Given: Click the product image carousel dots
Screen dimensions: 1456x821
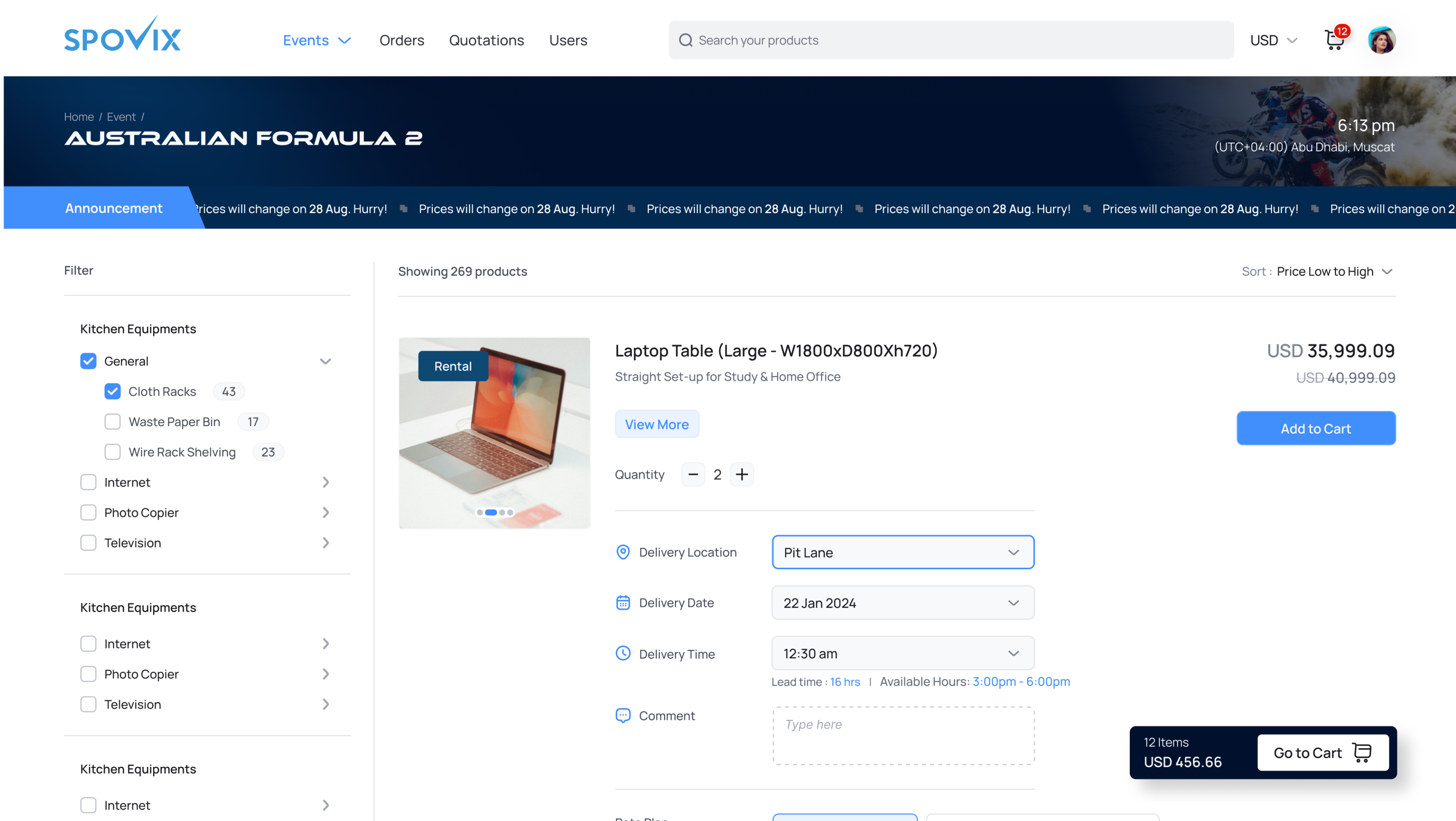Looking at the screenshot, I should [x=495, y=512].
